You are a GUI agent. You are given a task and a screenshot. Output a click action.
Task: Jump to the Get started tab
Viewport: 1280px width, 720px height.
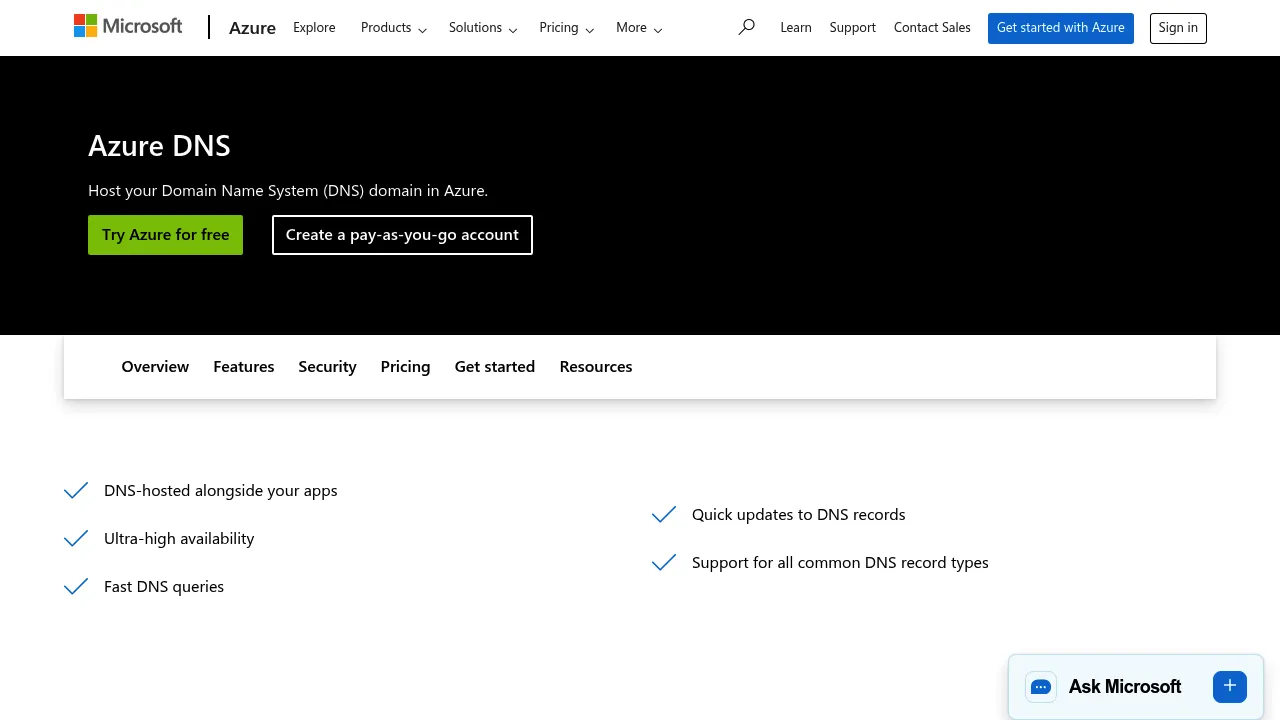pos(495,367)
